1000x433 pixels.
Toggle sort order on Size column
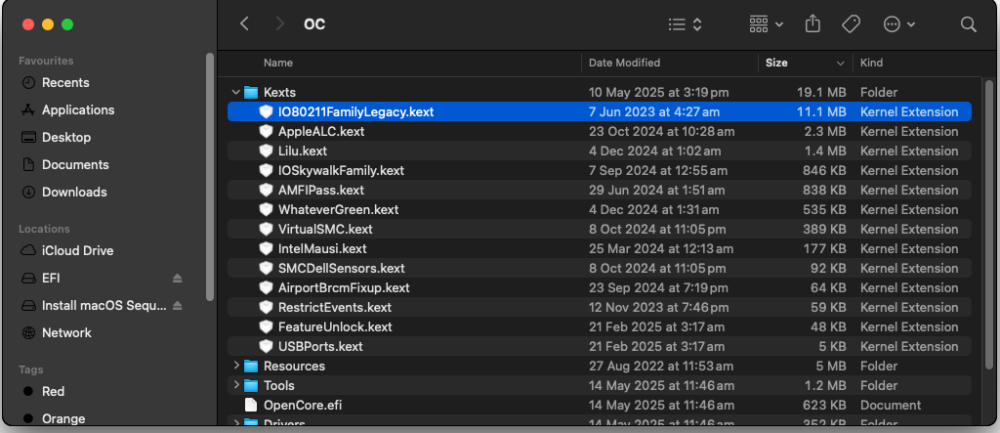point(805,62)
